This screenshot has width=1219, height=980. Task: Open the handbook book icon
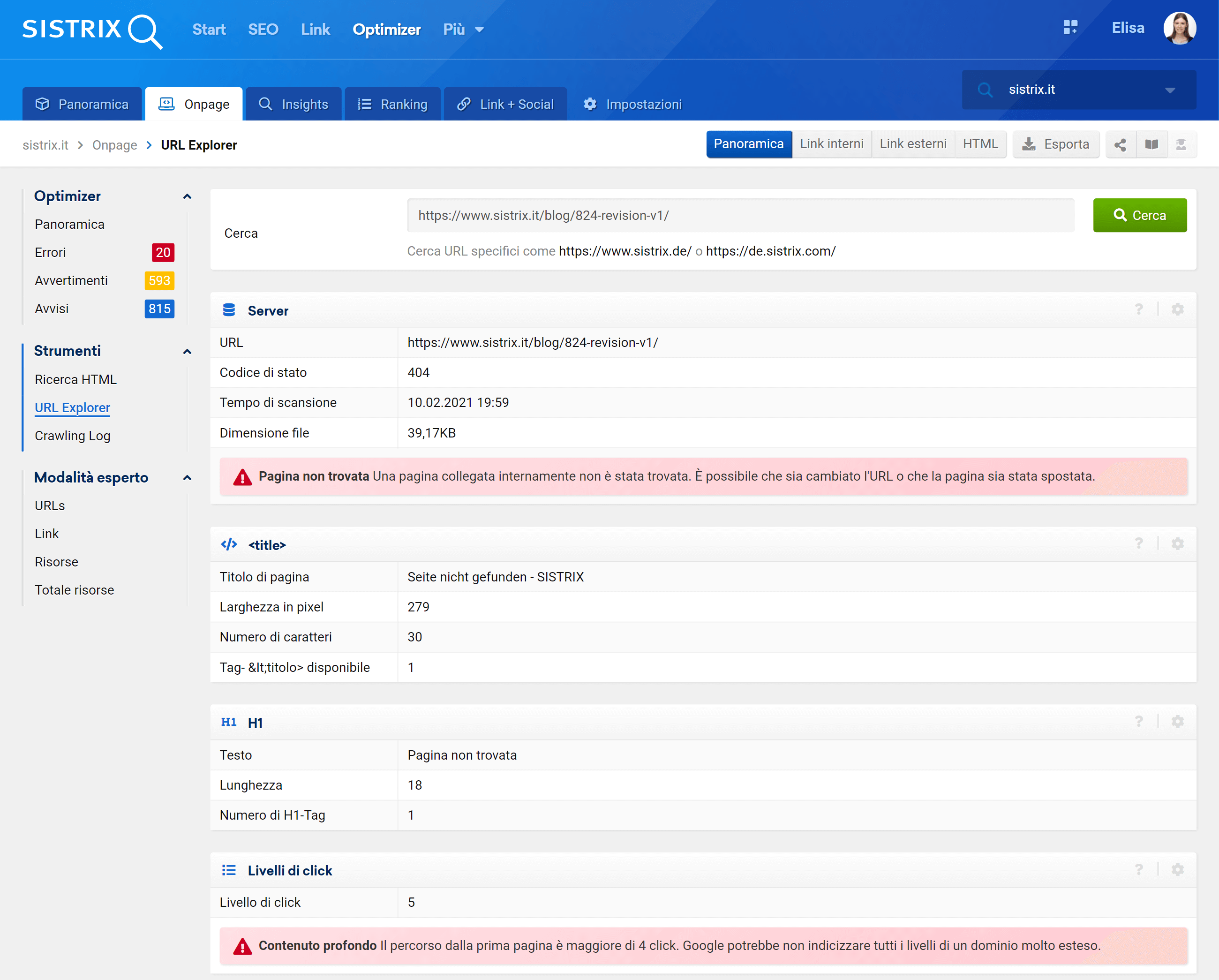coord(1151,145)
